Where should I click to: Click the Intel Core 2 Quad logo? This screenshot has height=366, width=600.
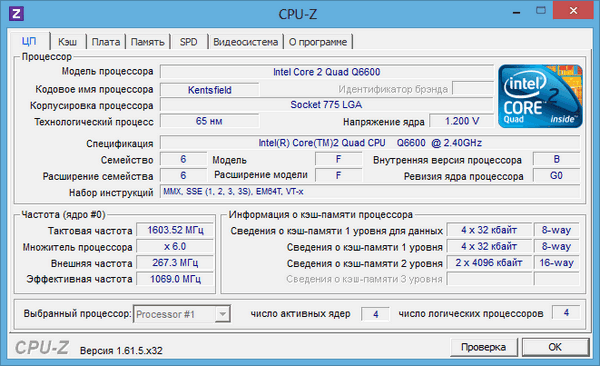pos(540,96)
